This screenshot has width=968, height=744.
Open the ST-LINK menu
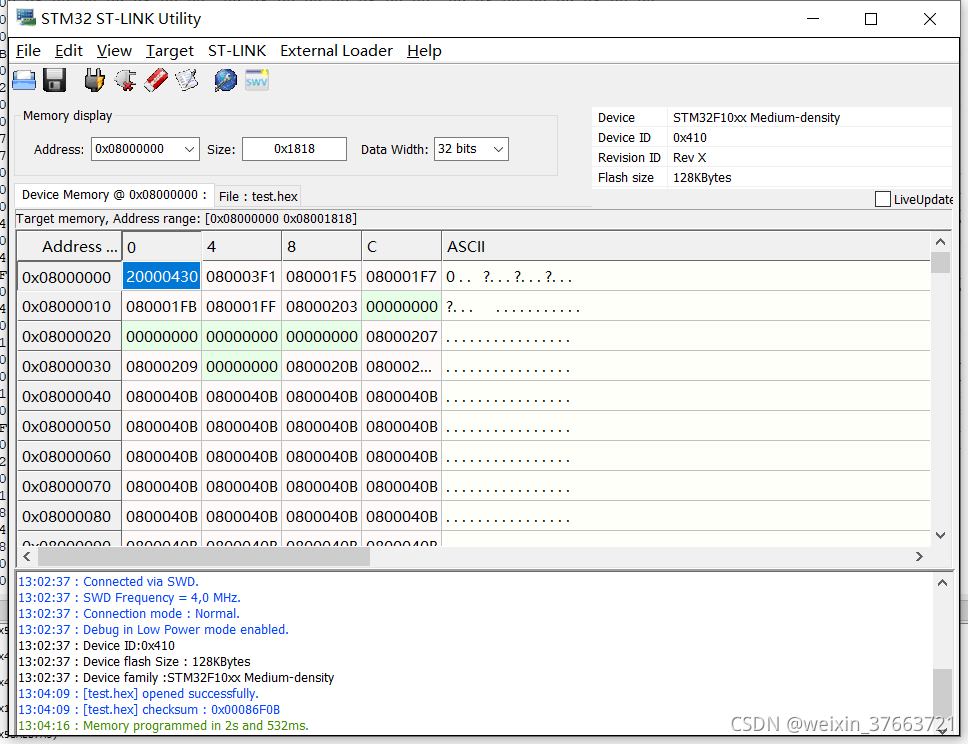pos(237,51)
